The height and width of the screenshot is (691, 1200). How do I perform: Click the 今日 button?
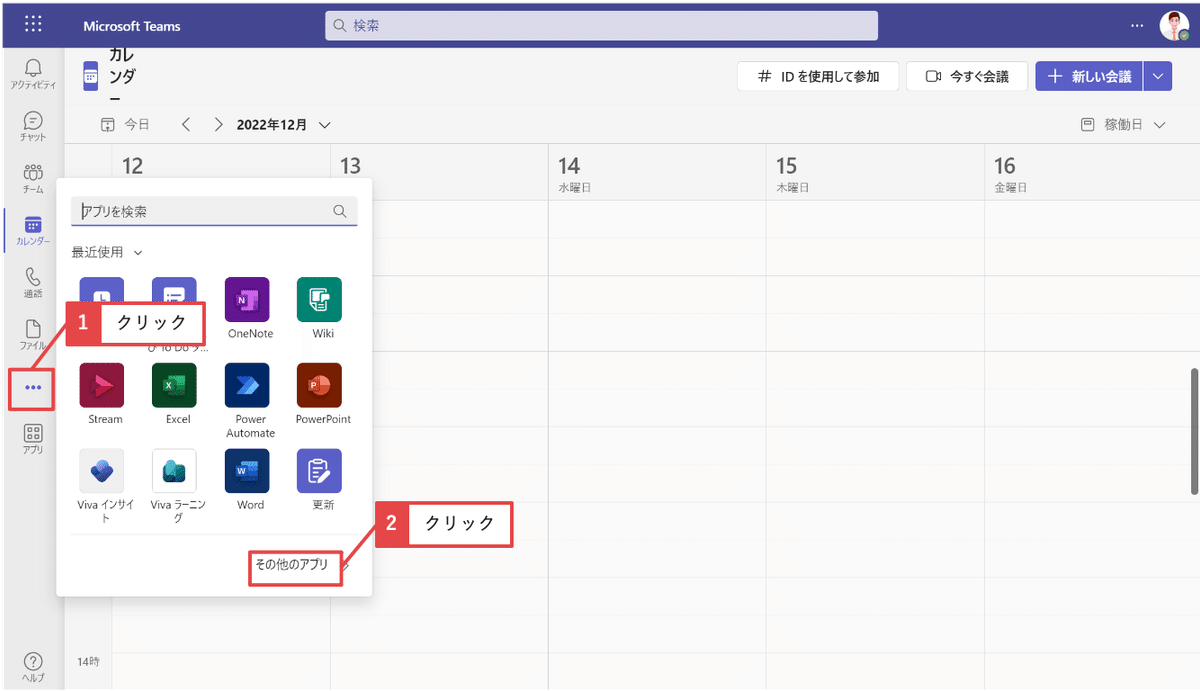point(126,125)
